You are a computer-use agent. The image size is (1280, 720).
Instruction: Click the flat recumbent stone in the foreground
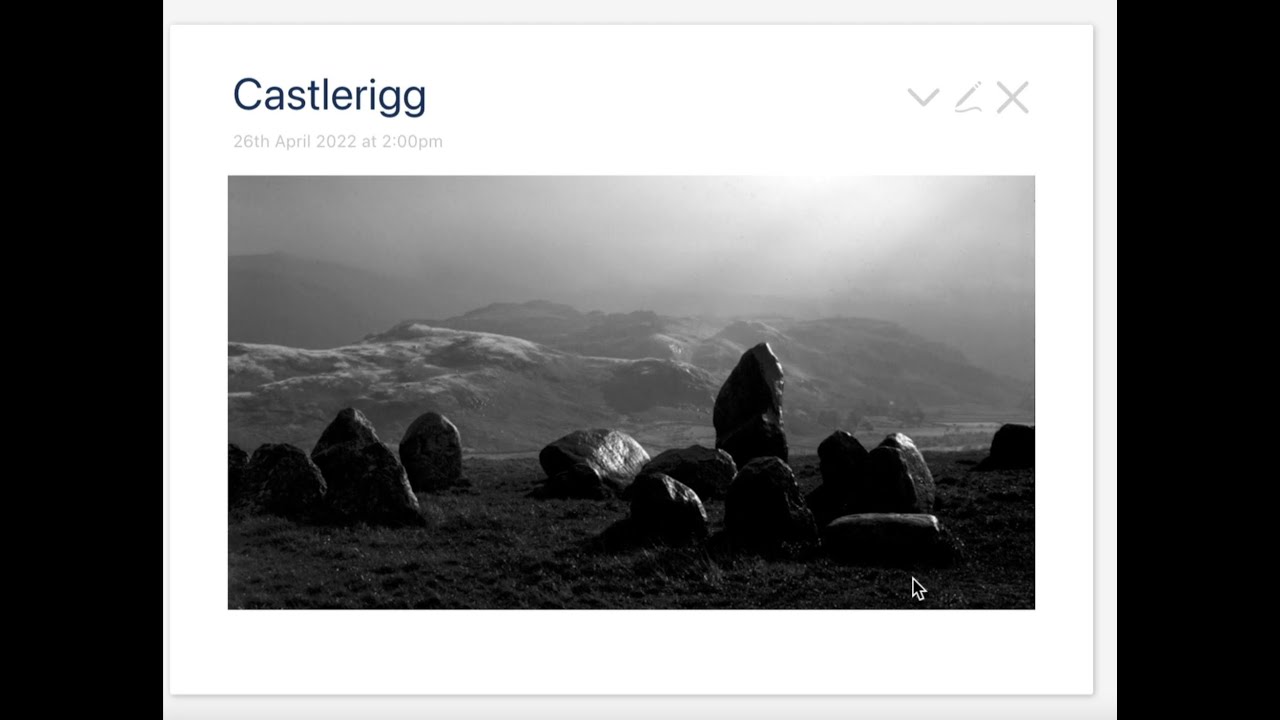[884, 536]
